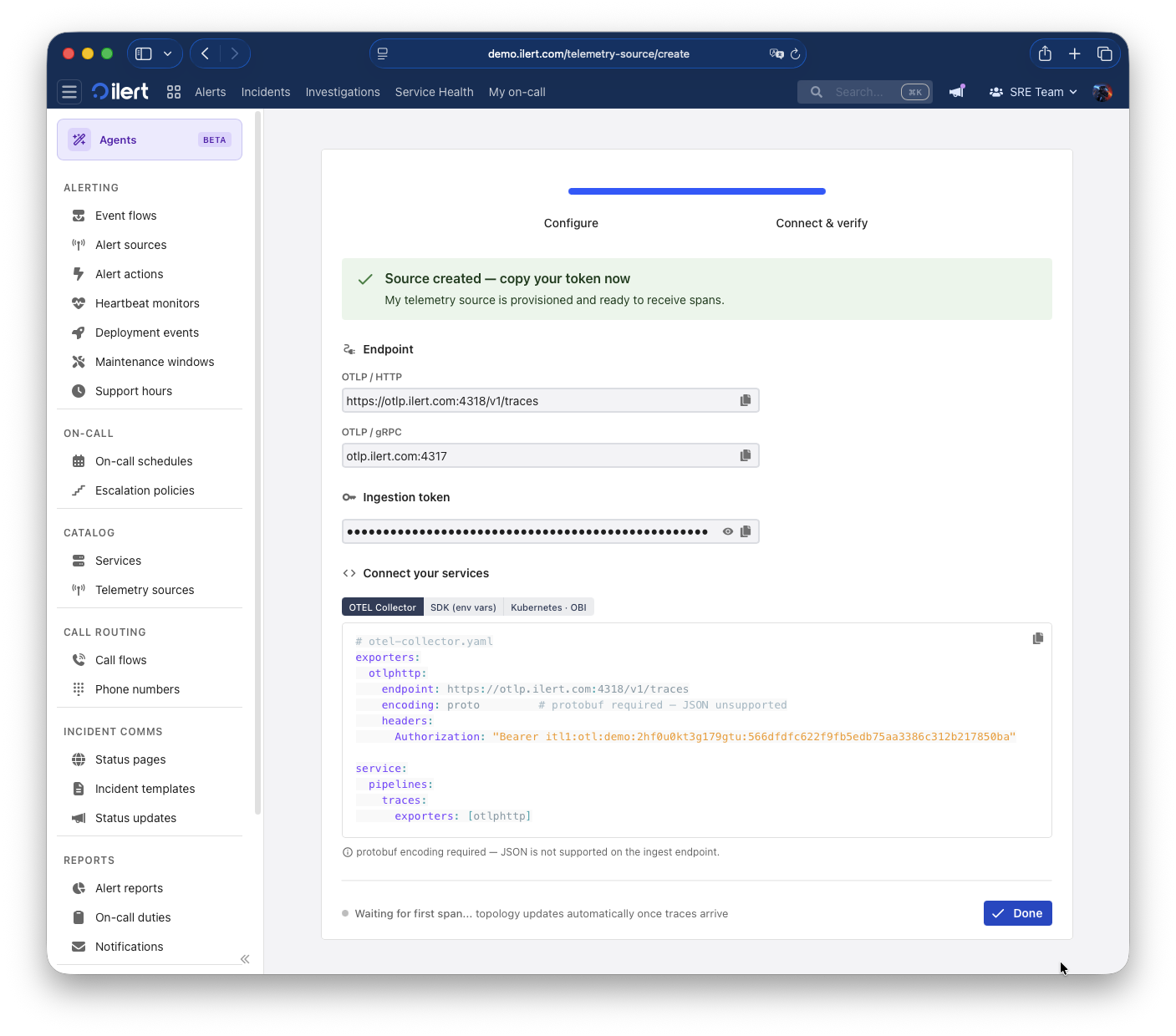Open Agents beta section

point(150,140)
